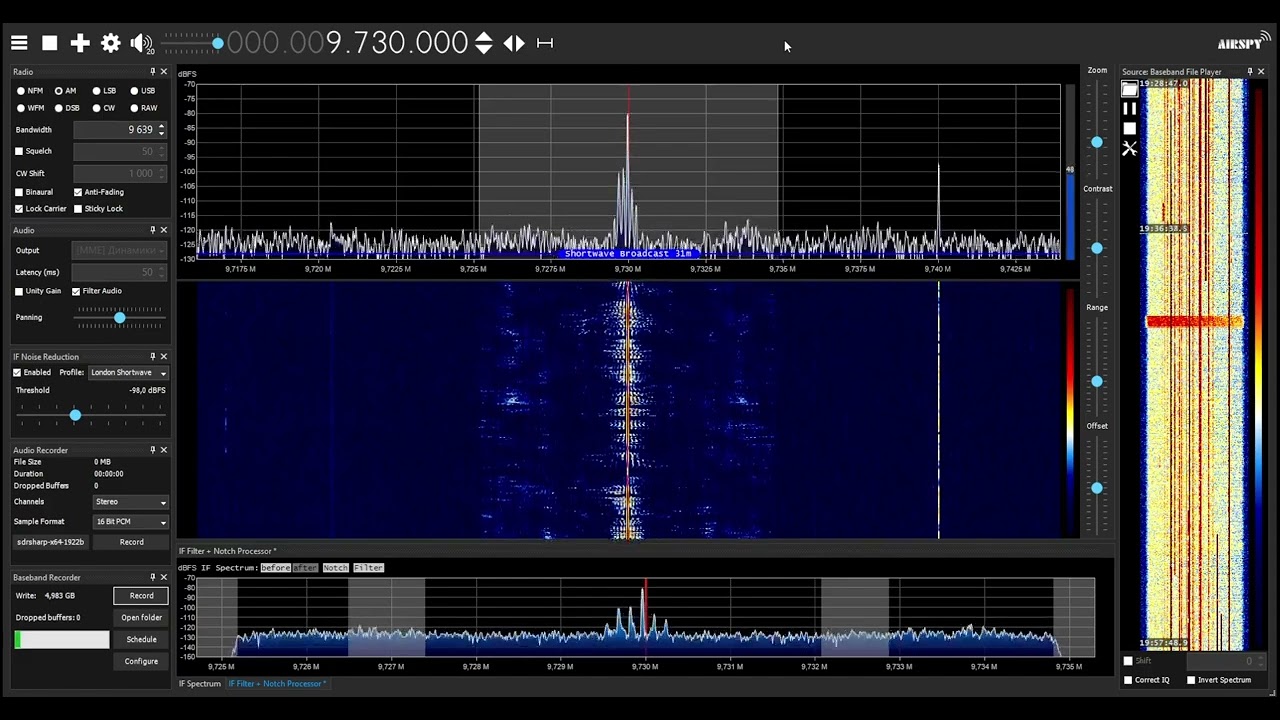The height and width of the screenshot is (720, 1280).
Task: Switch to the IF Spectrum tab
Action: (200, 684)
